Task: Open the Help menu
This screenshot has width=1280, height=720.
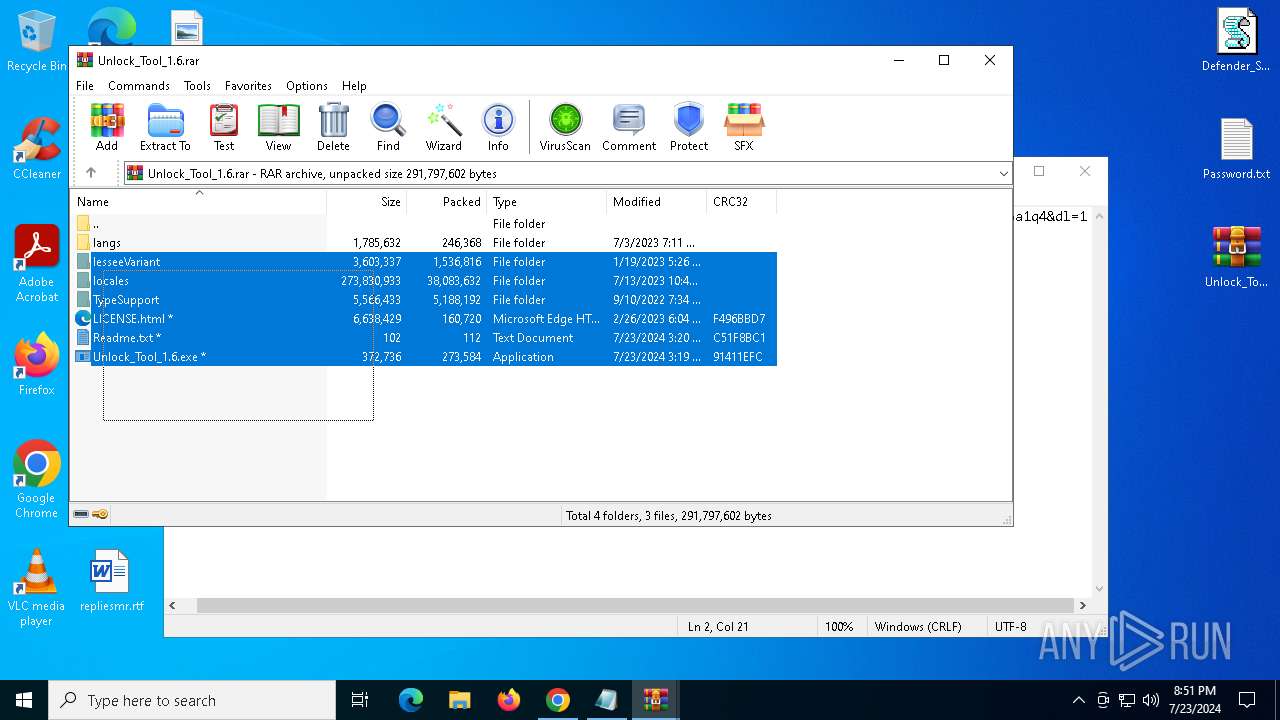Action: [x=354, y=86]
